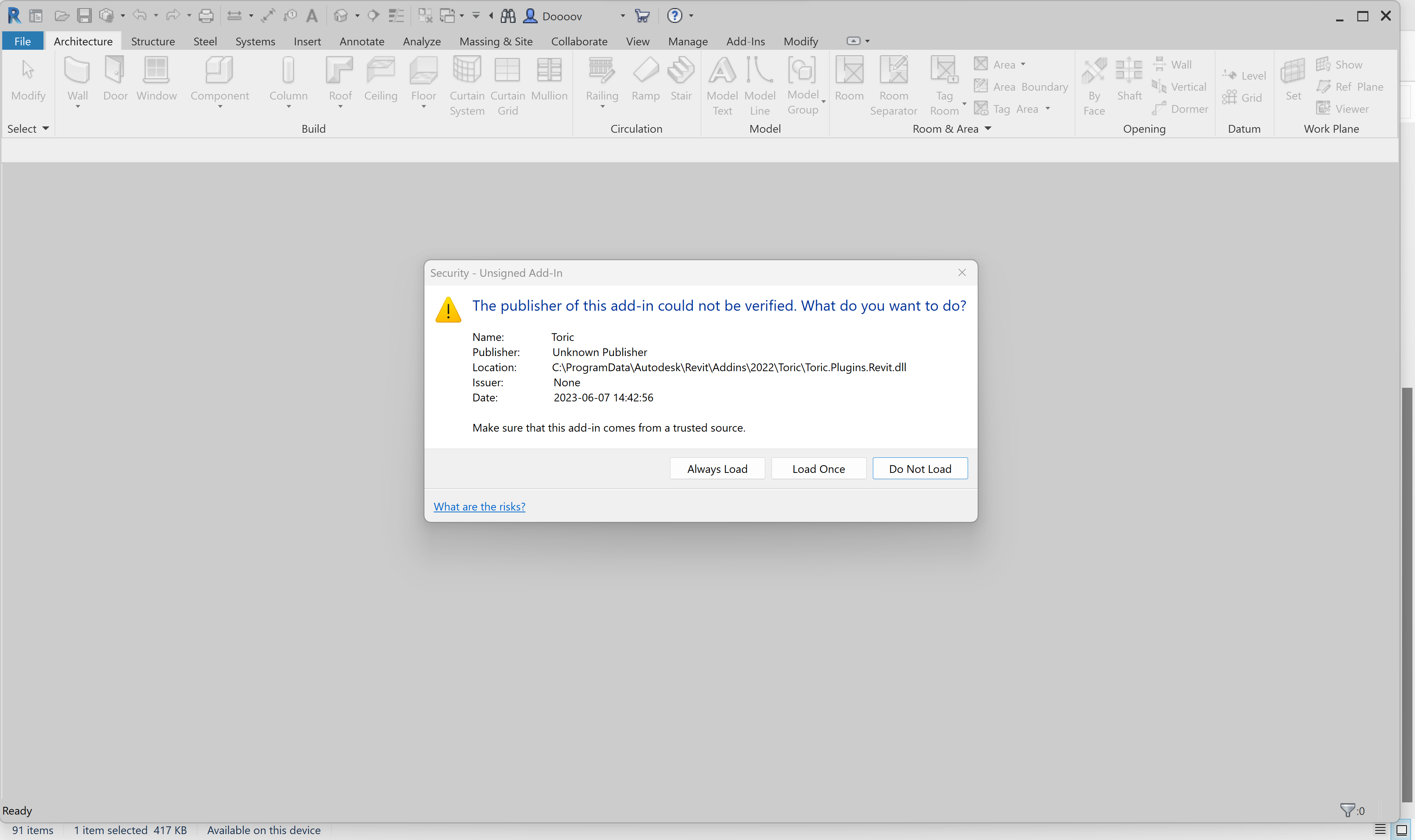1415x840 pixels.
Task: Click the Shaft opening tool
Action: [1128, 79]
